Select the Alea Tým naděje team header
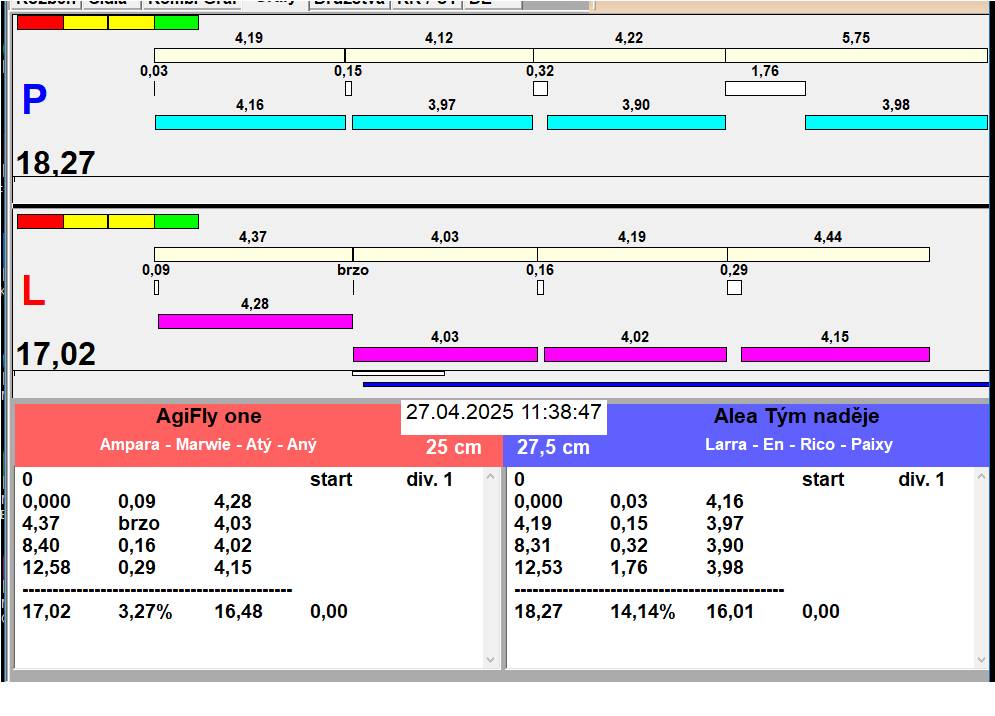Image resolution: width=995 pixels, height=716 pixels. click(x=796, y=417)
